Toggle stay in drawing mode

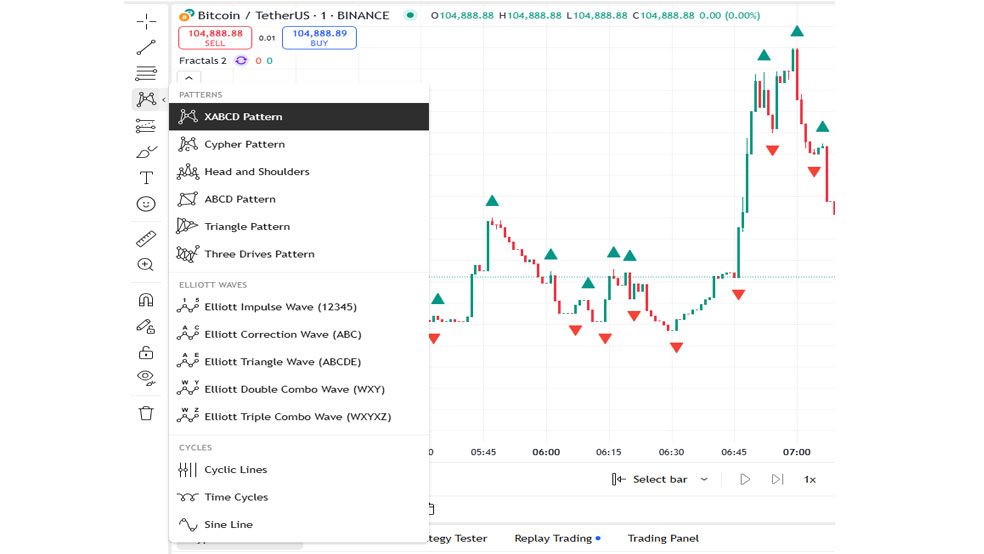pos(146,326)
